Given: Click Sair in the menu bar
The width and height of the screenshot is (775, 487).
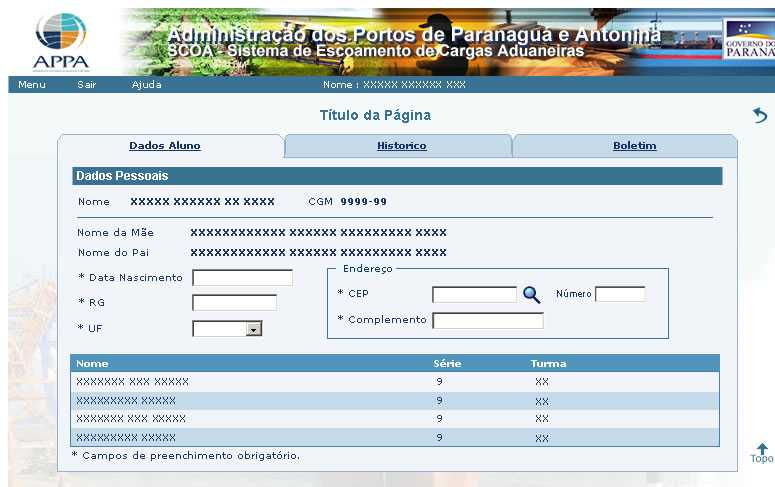Looking at the screenshot, I should pyautogui.click(x=87, y=85).
